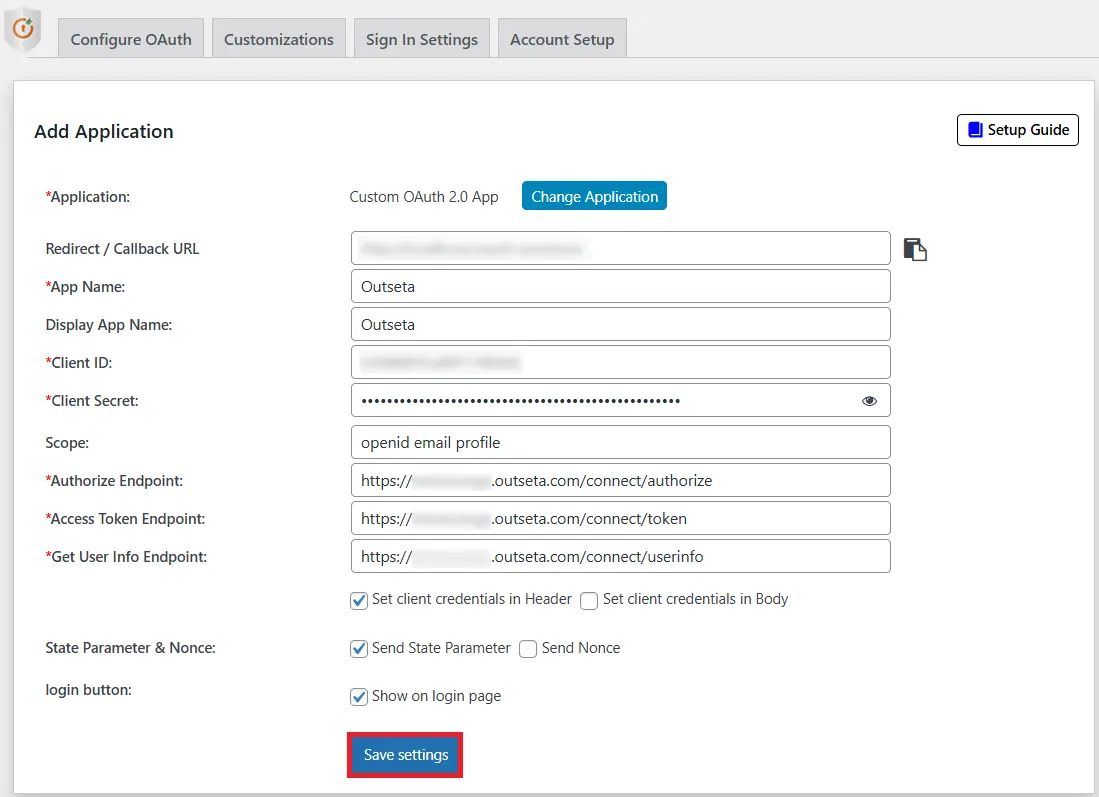Viewport: 1099px width, 797px height.
Task: Save settings for the application
Action: click(x=405, y=755)
